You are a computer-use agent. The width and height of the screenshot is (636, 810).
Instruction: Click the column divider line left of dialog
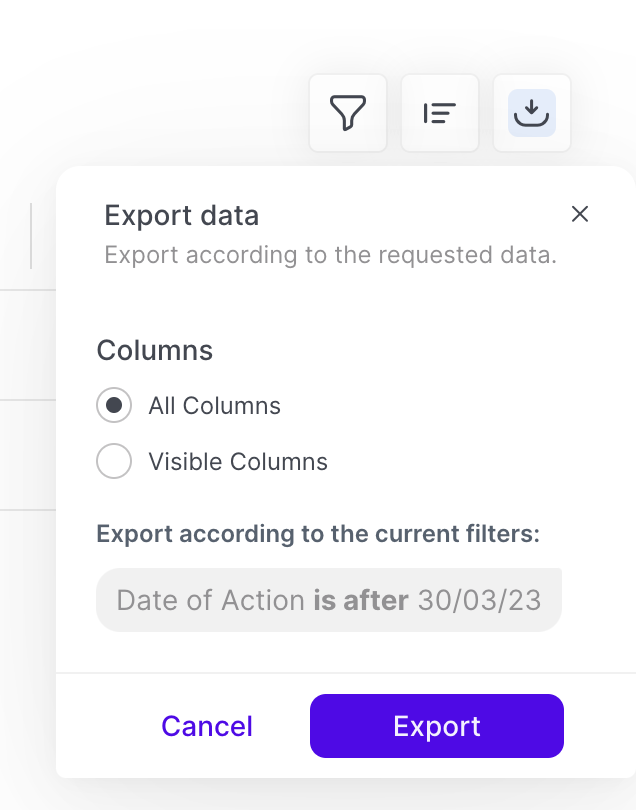point(31,236)
